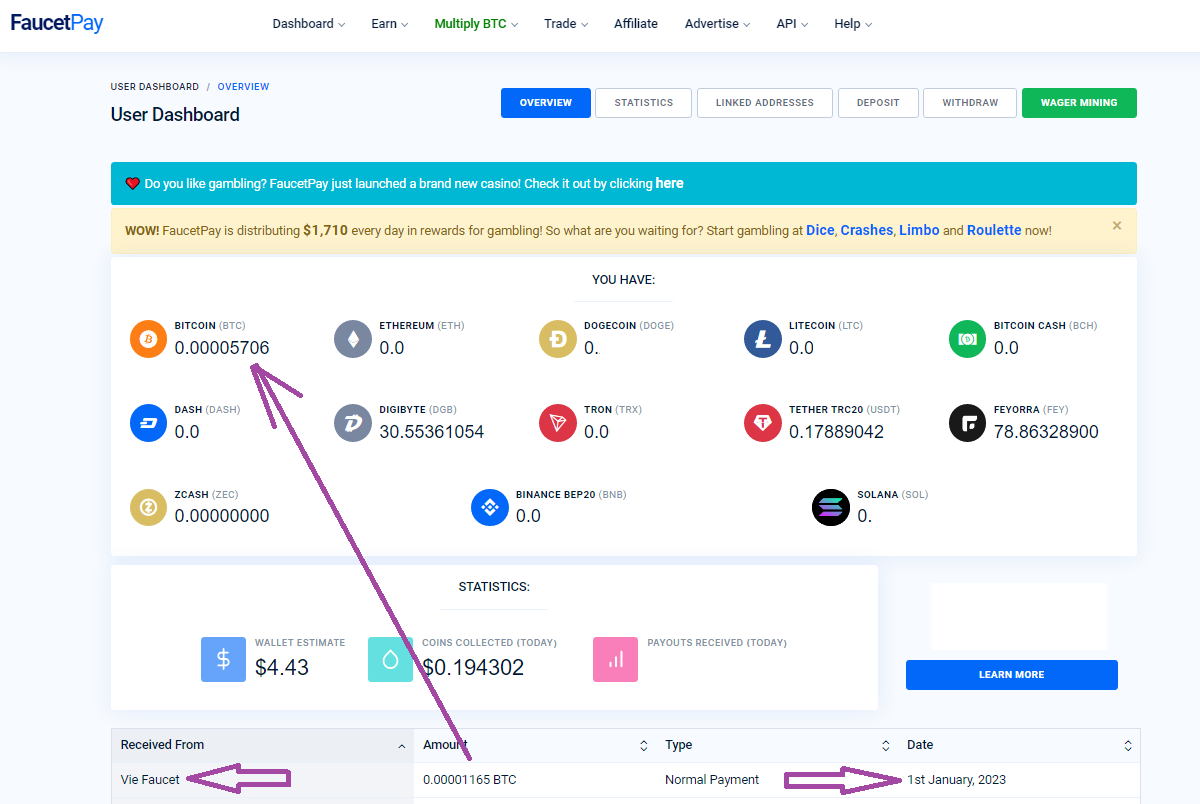Screen dimensions: 1200x804
Task: Click the Bitcoin balance 0.00005706
Action: coord(222,348)
